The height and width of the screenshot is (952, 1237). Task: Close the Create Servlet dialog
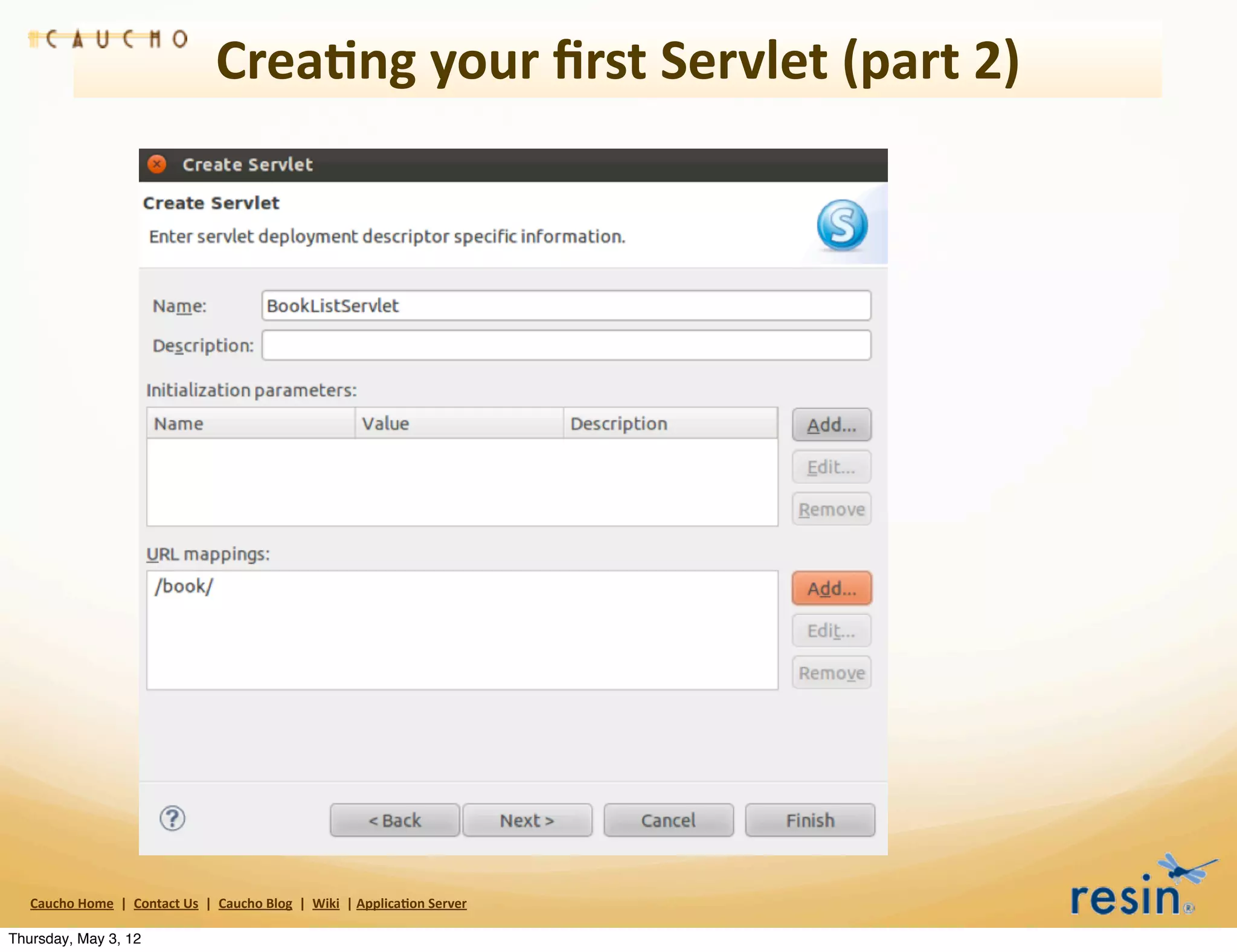[157, 164]
